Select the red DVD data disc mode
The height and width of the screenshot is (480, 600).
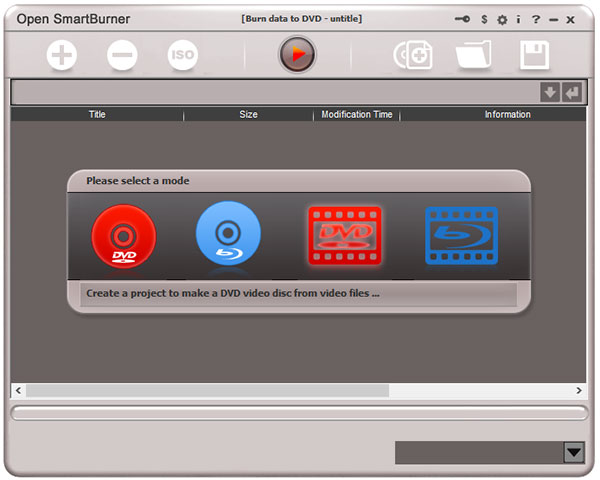pyautogui.click(x=124, y=236)
